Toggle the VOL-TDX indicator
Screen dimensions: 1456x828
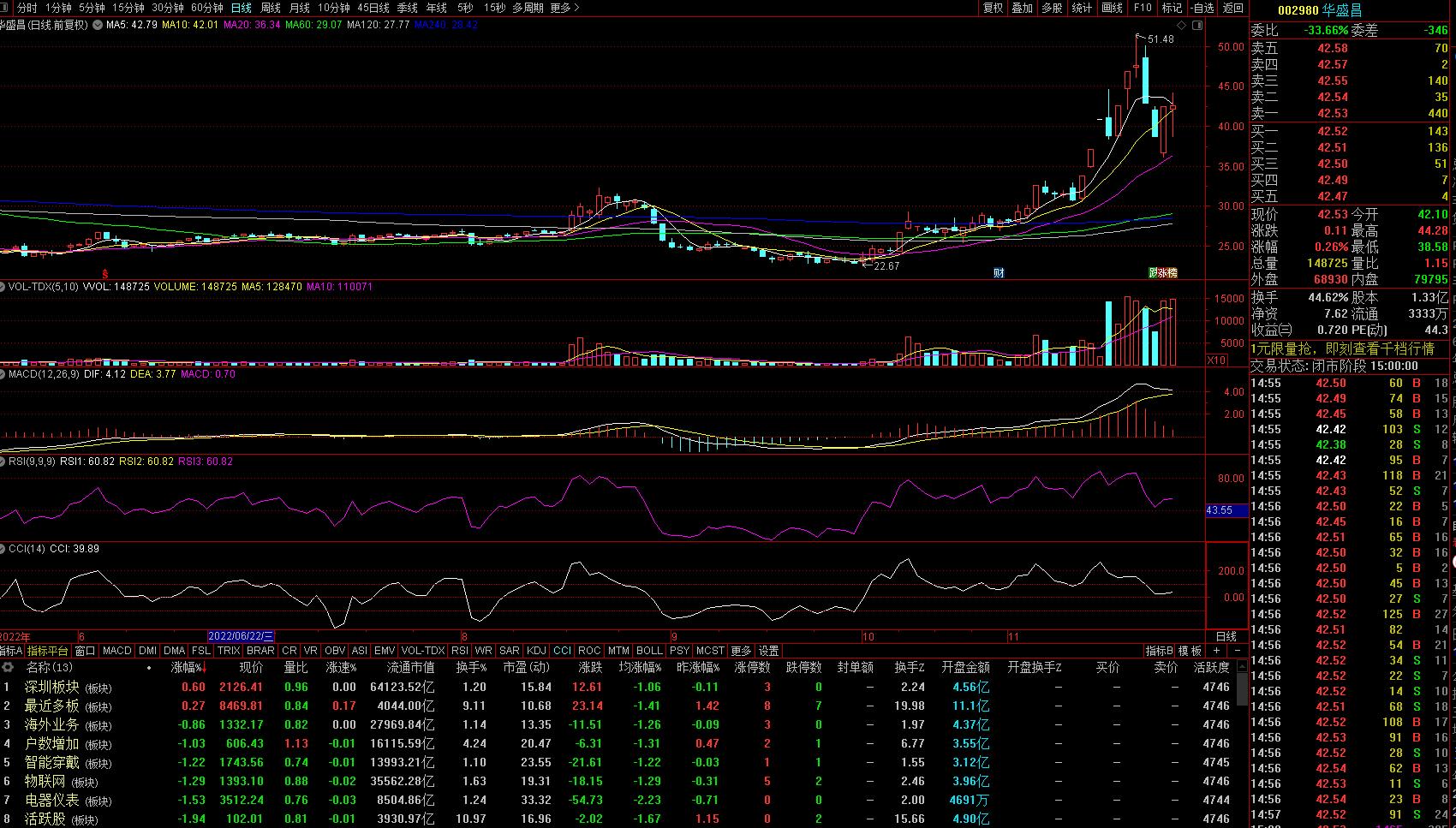point(423,651)
